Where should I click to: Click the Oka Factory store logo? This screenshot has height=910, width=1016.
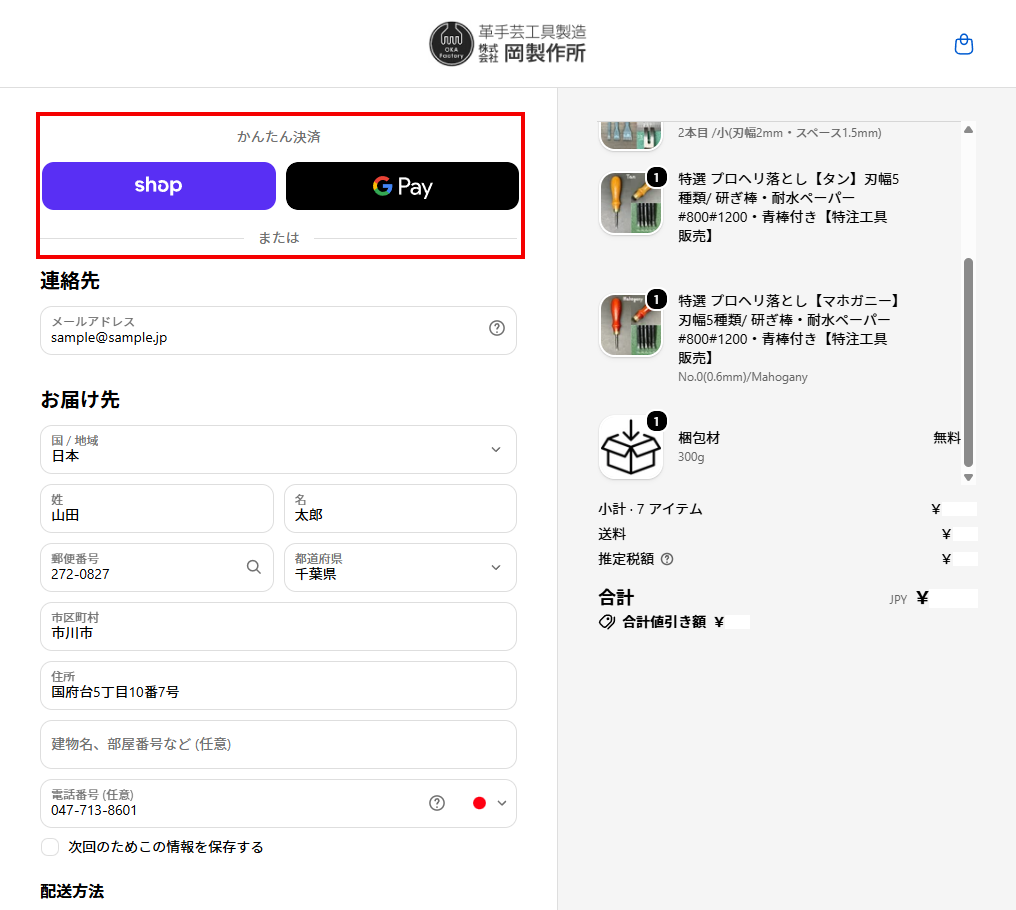508,44
